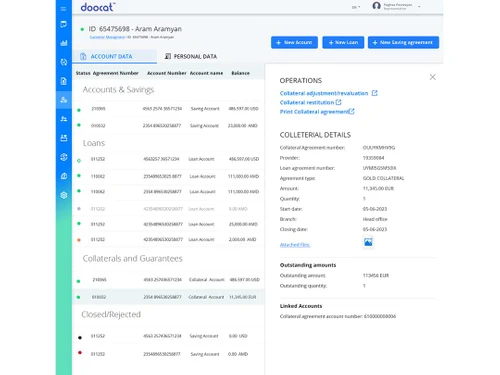Go to the Customer Management breadcrumb link
The image size is (500, 375).
[107, 37]
